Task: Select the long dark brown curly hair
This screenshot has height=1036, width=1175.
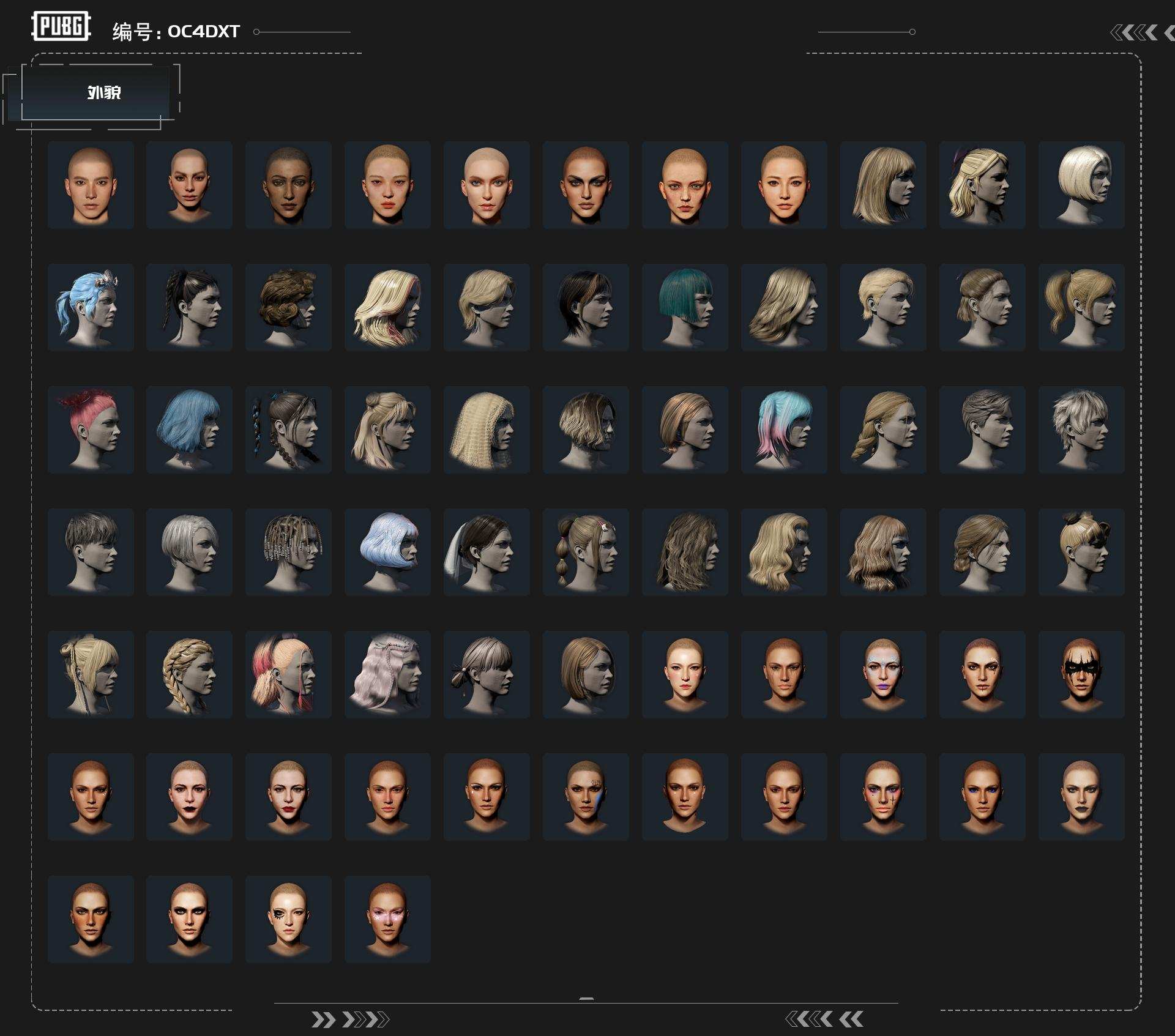Action: tap(685, 552)
